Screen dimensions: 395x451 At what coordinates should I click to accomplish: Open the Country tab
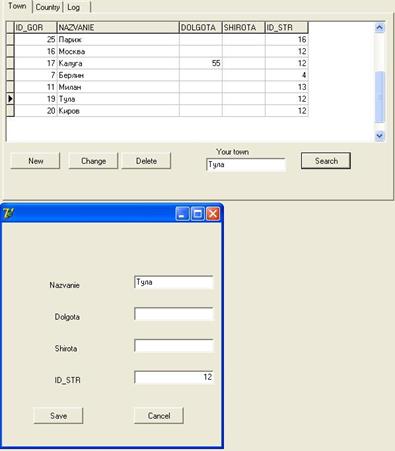point(48,7)
